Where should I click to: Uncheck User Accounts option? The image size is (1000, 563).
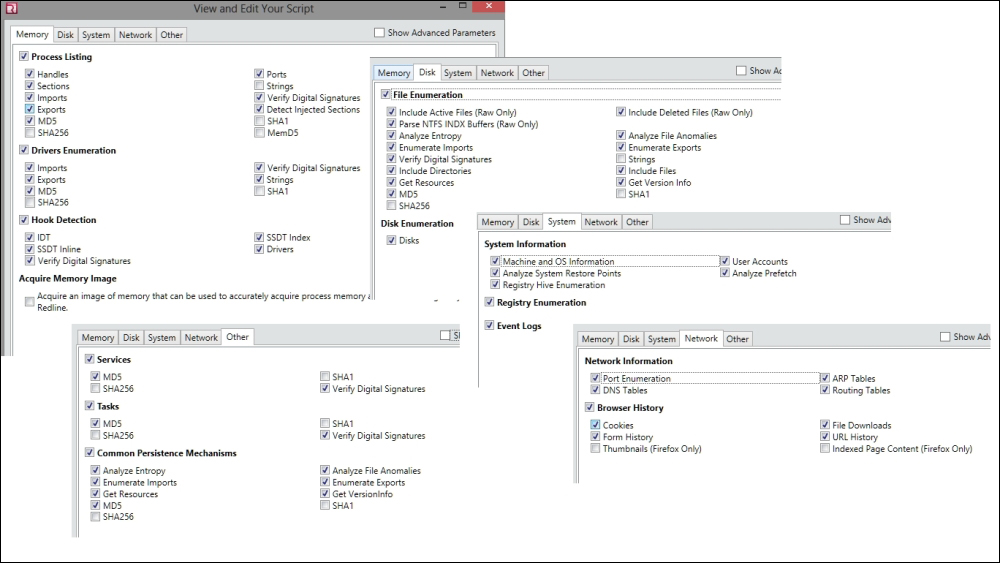point(724,261)
